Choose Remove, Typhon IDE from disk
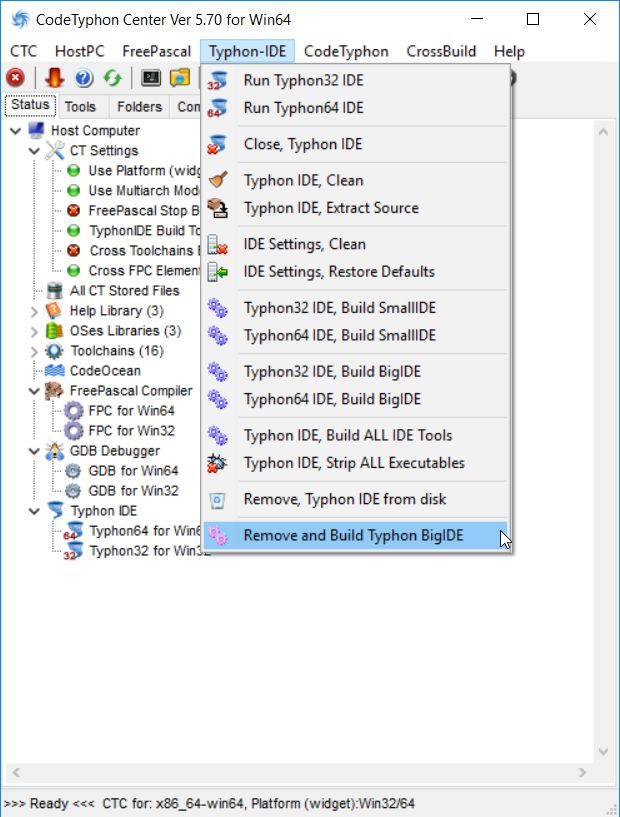 [344, 499]
